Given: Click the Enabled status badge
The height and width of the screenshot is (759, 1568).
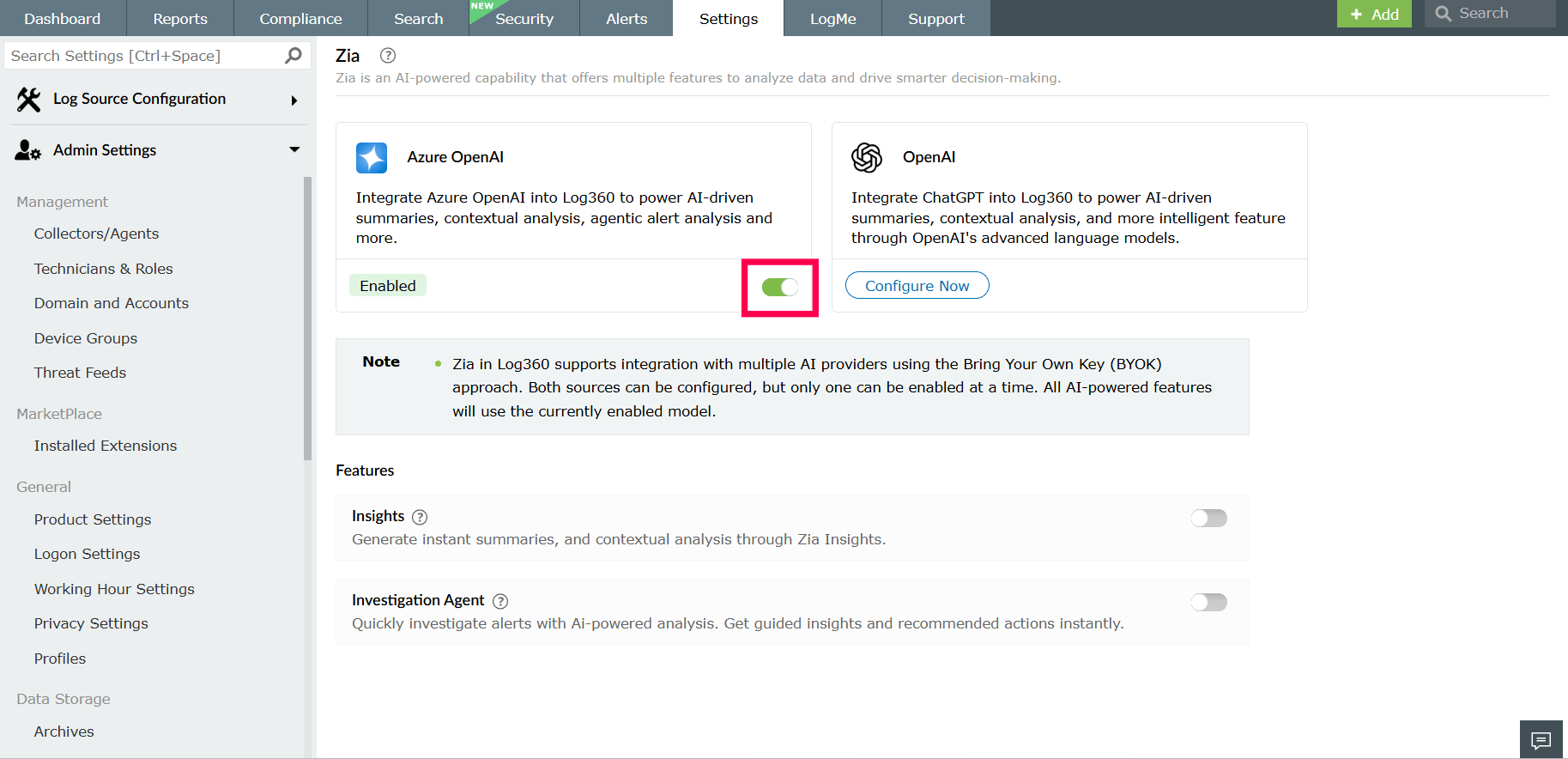Looking at the screenshot, I should [388, 286].
